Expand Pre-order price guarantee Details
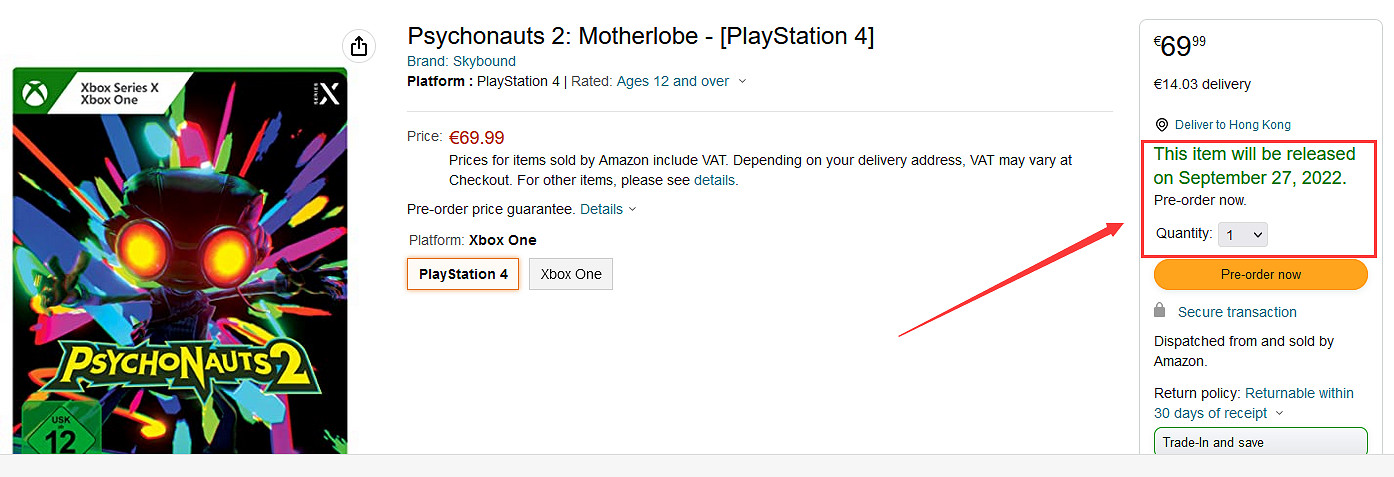Viewport: 1394px width, 477px height. click(608, 209)
